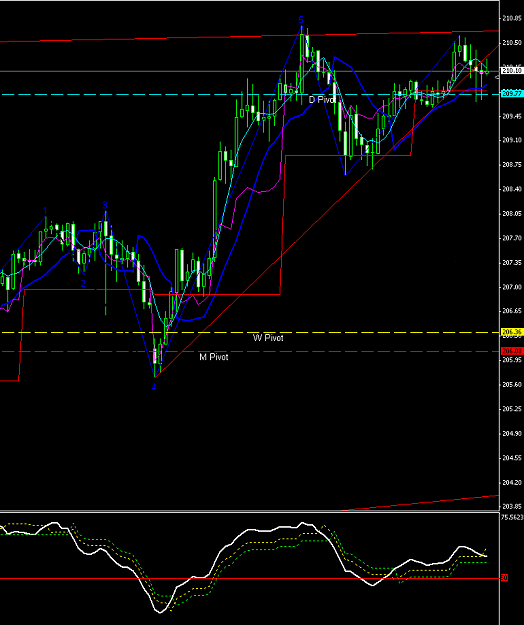Screen dimensions: 524x625
Task: Click the W Pivot text label
Action: click(x=268, y=338)
